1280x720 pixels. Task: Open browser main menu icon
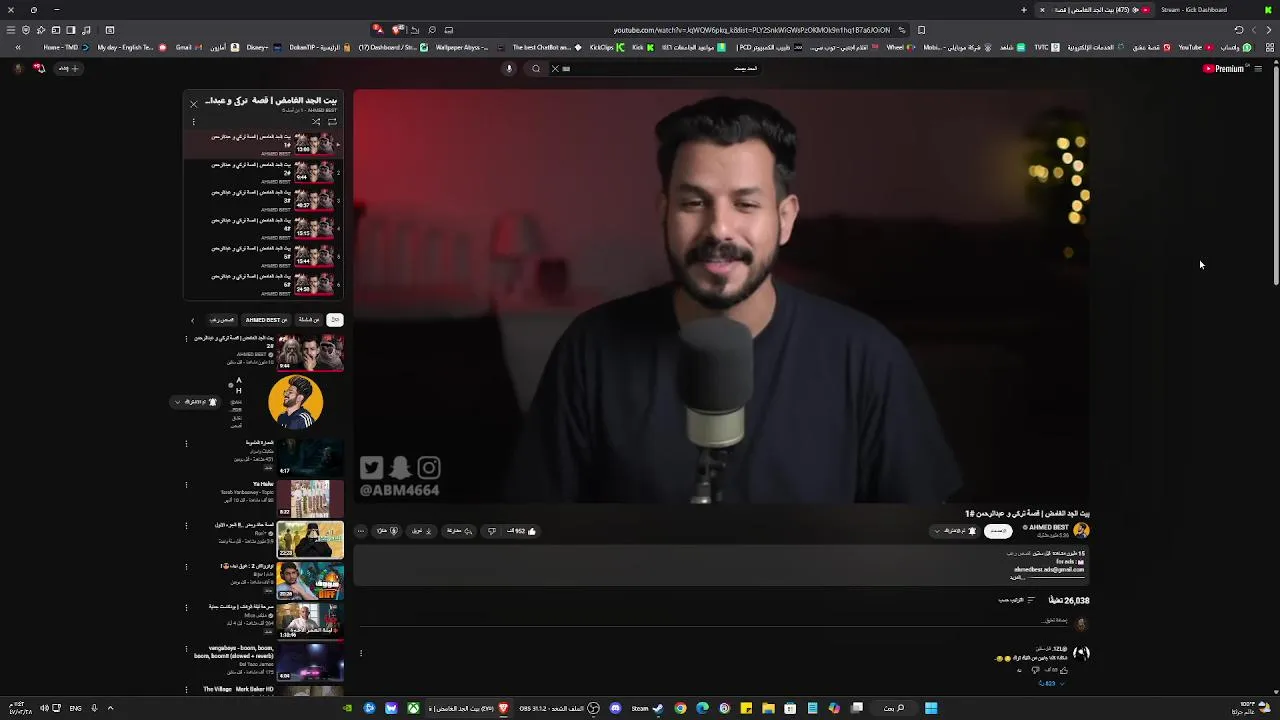11,30
